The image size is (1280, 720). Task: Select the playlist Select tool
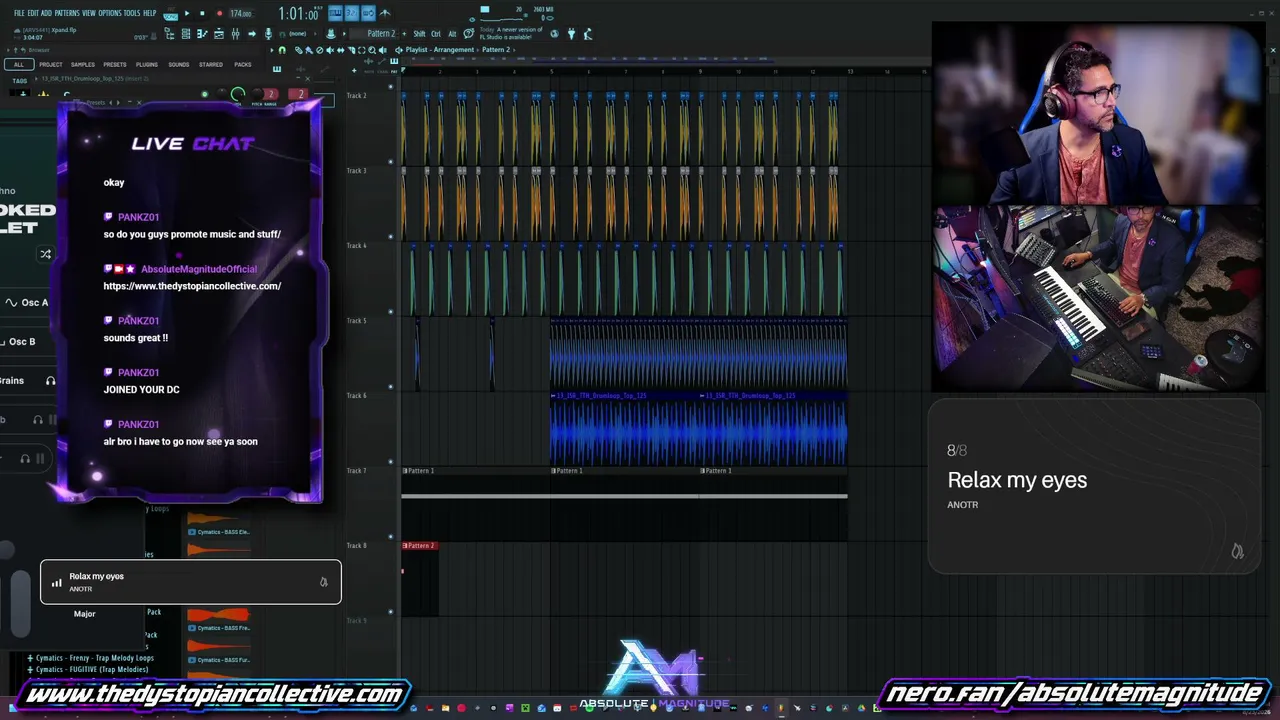click(x=363, y=50)
